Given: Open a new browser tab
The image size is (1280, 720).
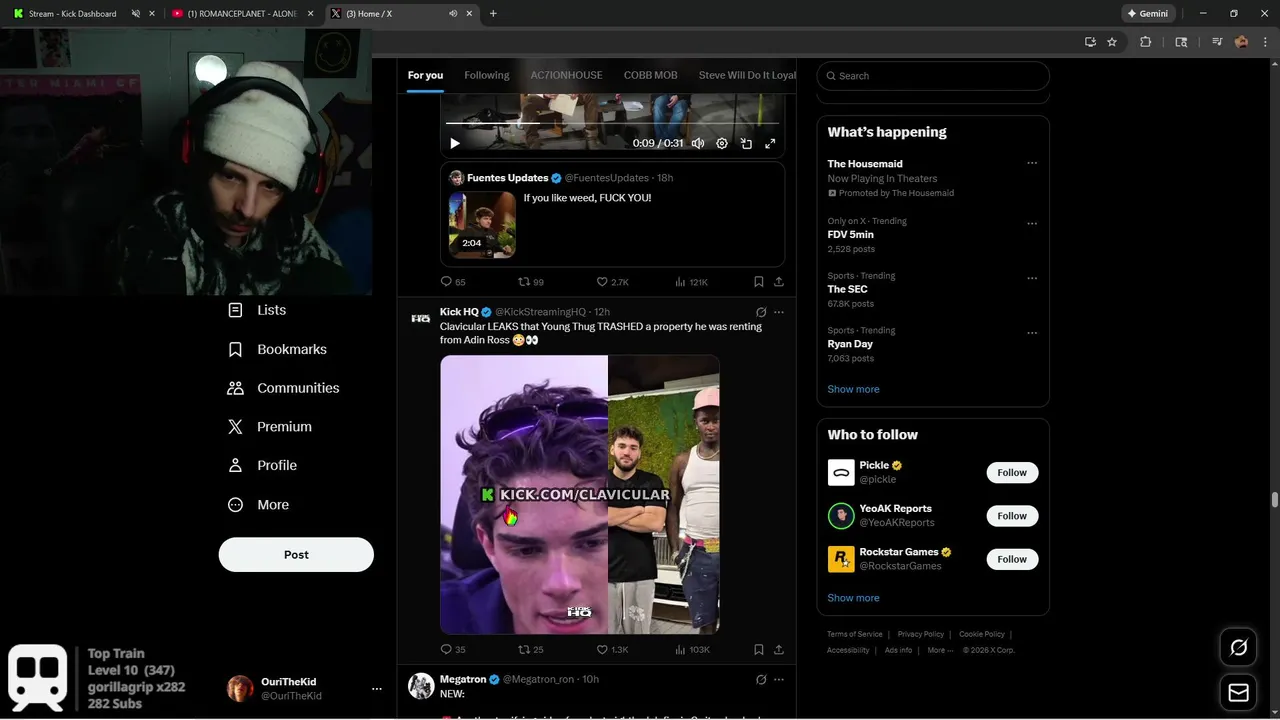Looking at the screenshot, I should coord(493,14).
